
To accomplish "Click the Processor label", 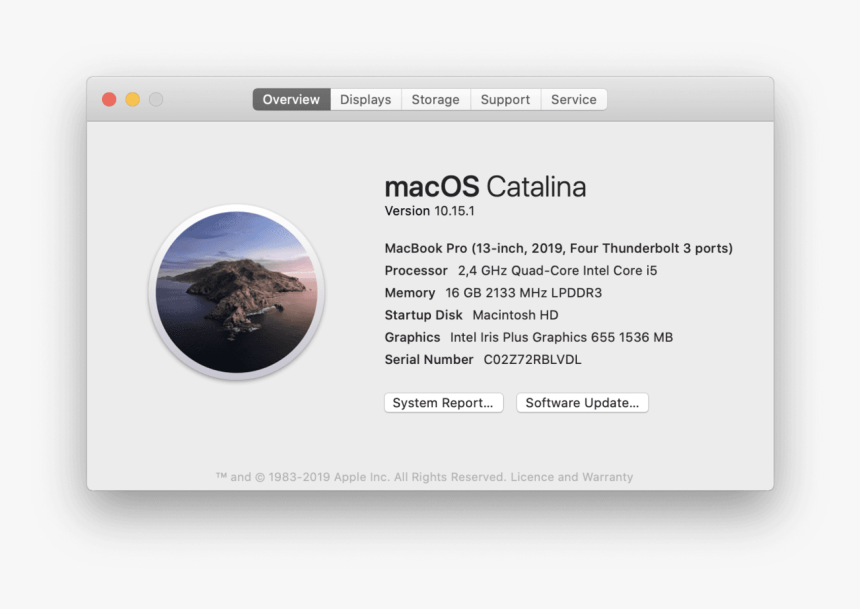I will click(416, 270).
